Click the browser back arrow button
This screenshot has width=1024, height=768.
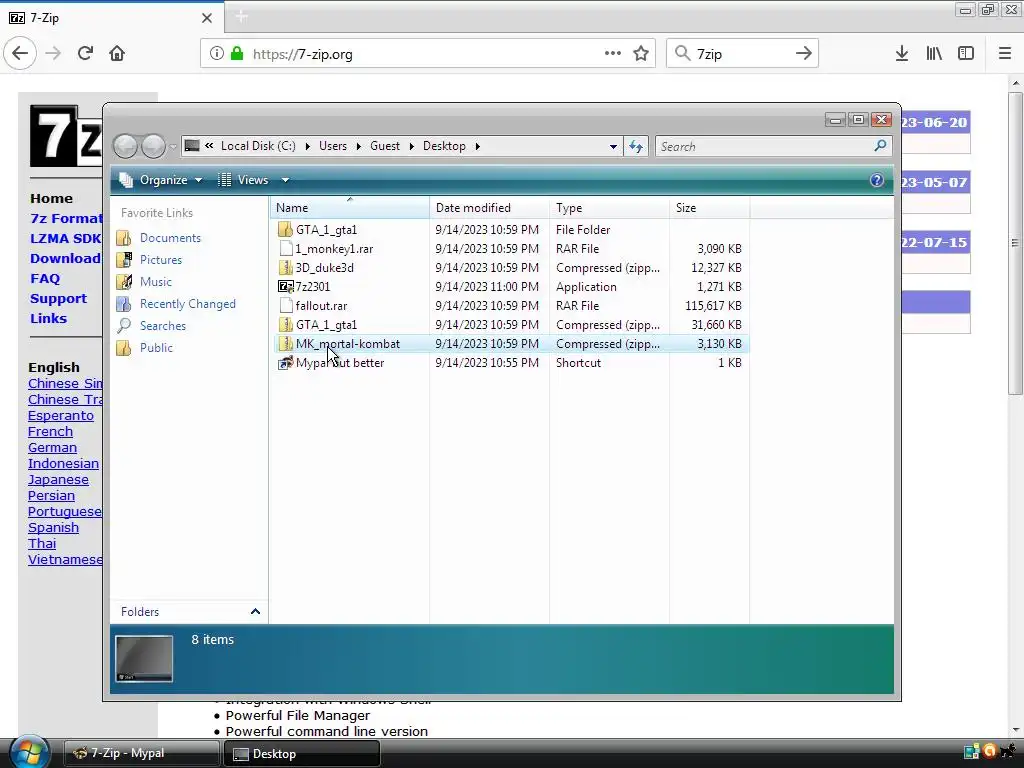pyautogui.click(x=20, y=53)
